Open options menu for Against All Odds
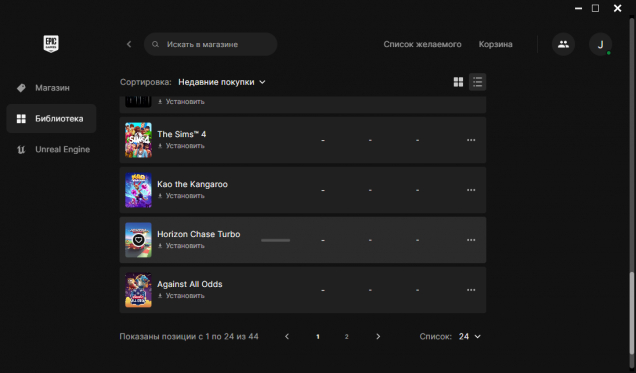The width and height of the screenshot is (636, 373). click(x=471, y=290)
